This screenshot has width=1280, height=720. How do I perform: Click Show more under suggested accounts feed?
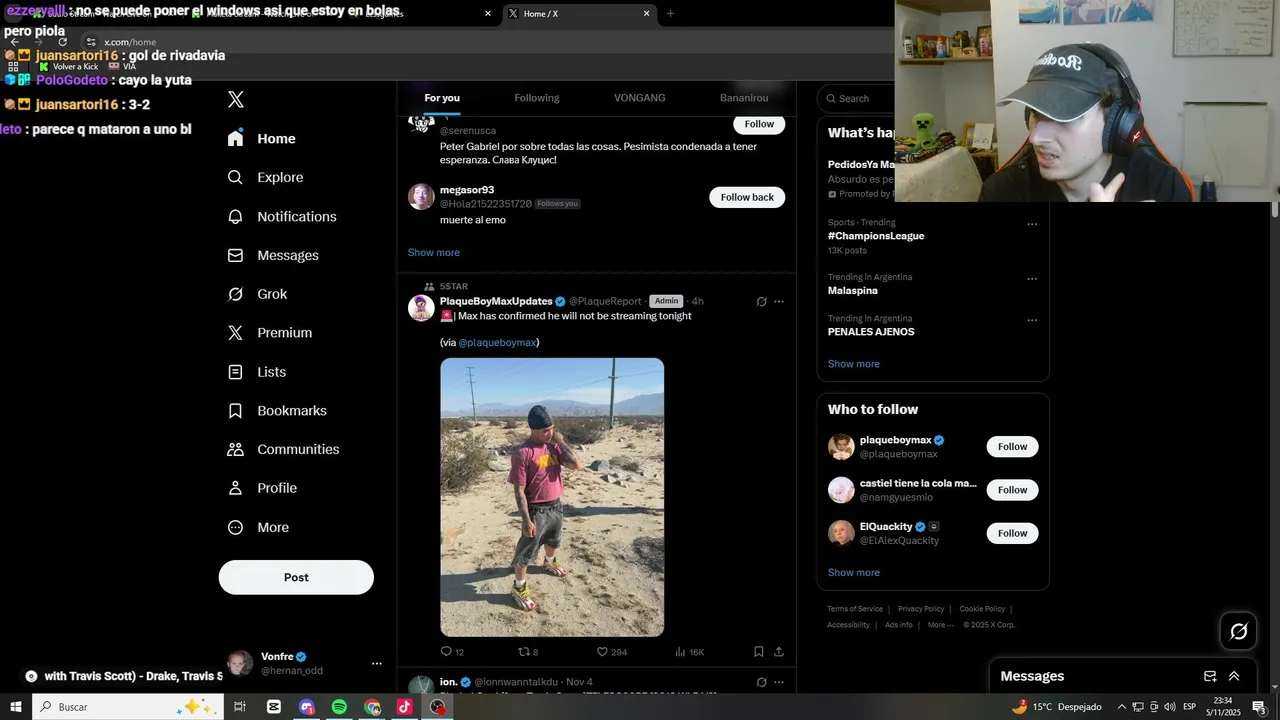(434, 253)
